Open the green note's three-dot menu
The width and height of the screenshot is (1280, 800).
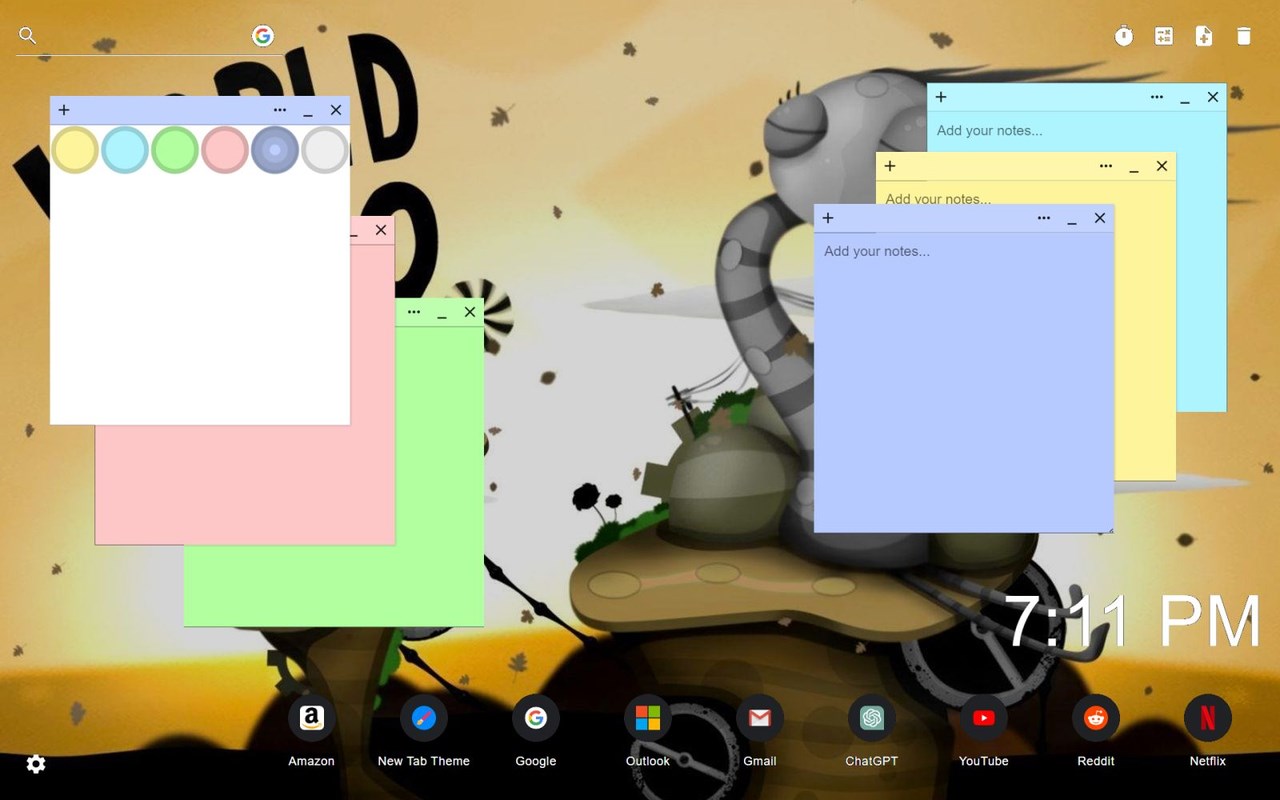(x=414, y=312)
